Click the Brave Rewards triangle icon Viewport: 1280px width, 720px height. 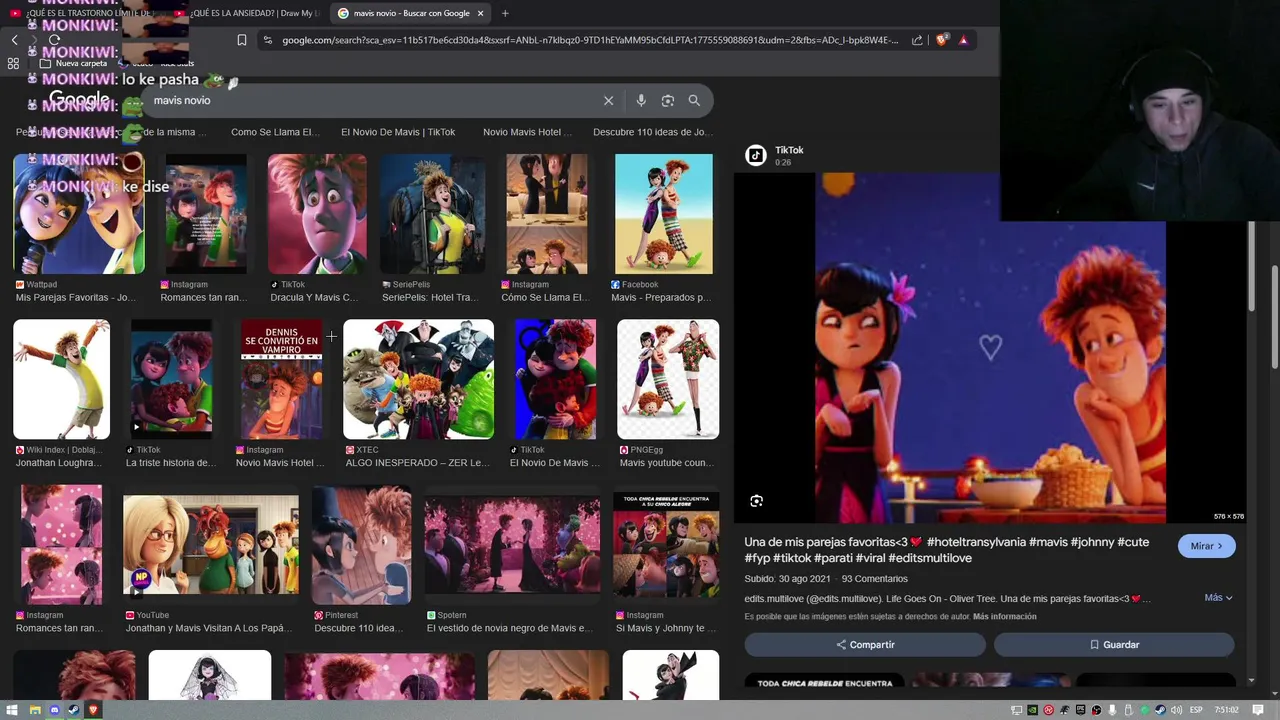[963, 40]
